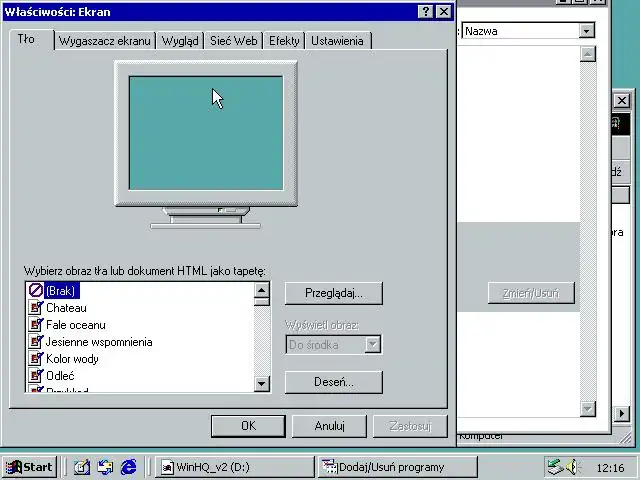Cancel with the Anuluj button
This screenshot has width=640, height=480.
tap(329, 426)
